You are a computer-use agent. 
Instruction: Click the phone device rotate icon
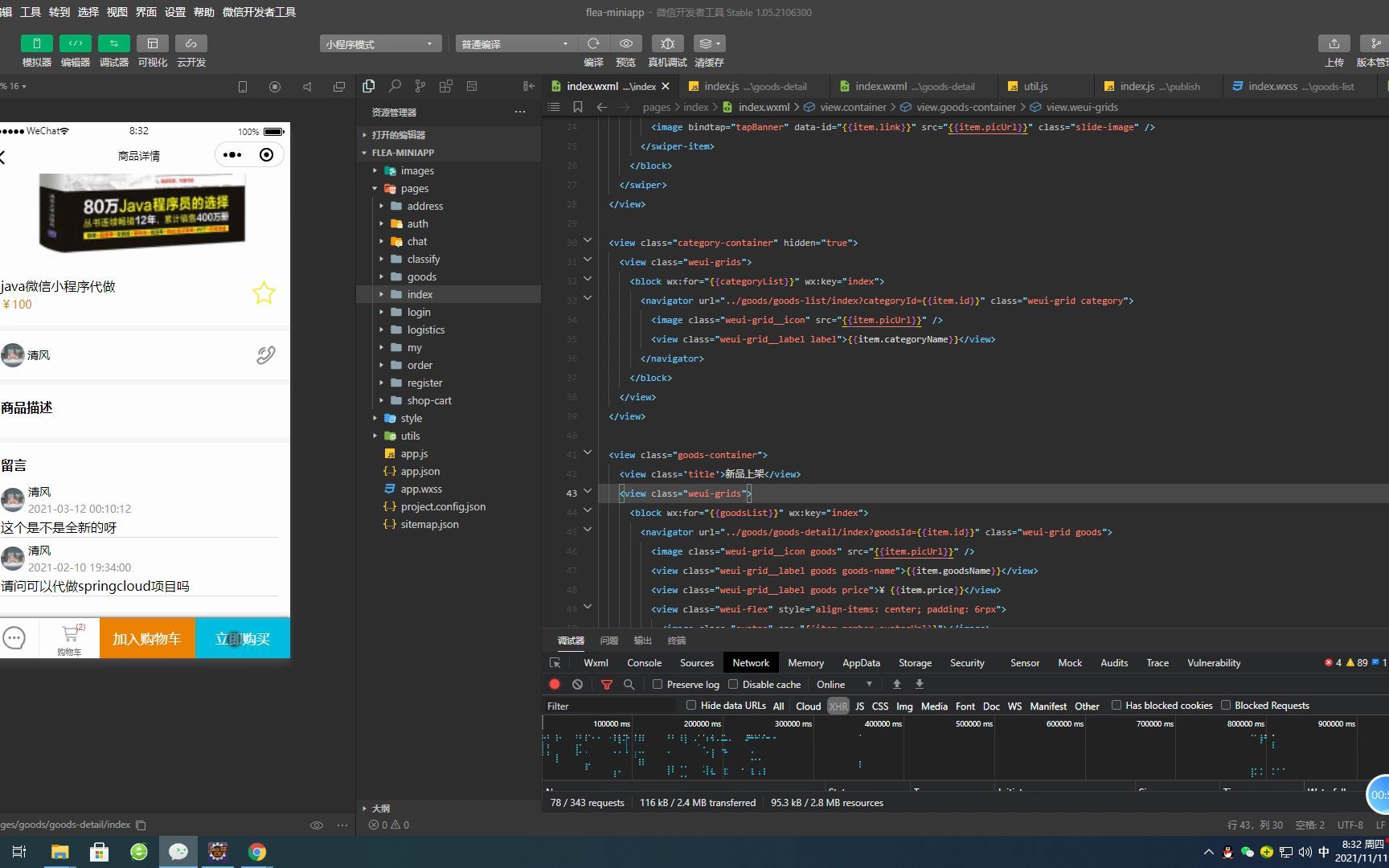click(243, 86)
